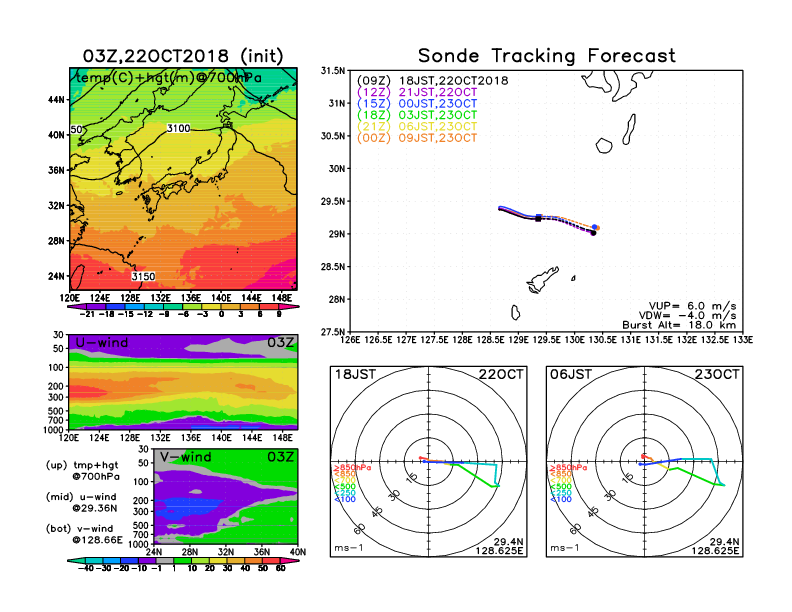Click the blue landing dot on sonde track

coord(595,227)
